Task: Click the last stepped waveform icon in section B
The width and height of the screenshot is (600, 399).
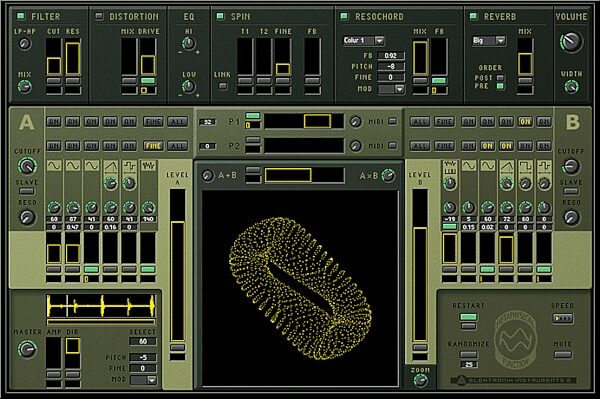Action: [x=544, y=166]
